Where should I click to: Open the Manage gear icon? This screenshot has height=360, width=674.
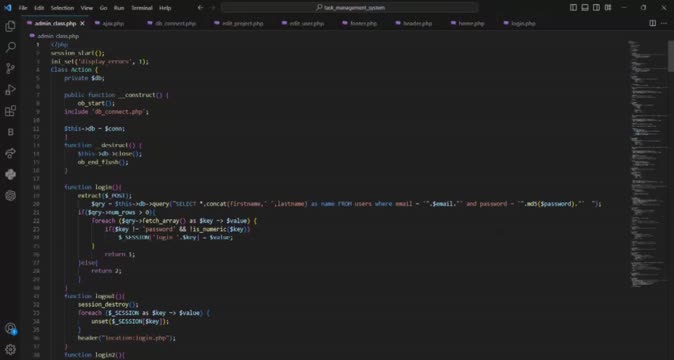(10, 349)
